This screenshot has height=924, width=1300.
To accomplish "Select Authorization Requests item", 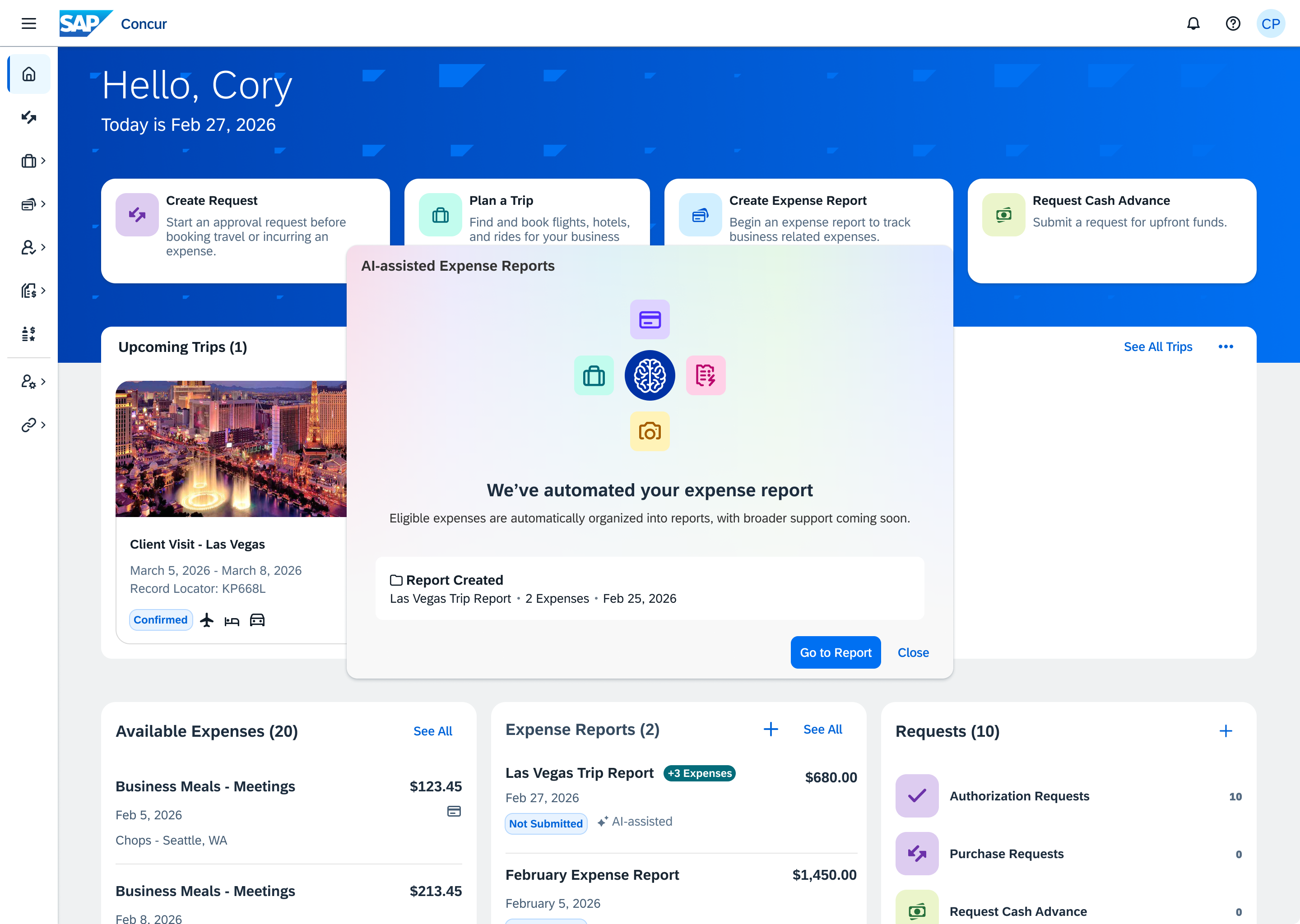I will [1019, 796].
